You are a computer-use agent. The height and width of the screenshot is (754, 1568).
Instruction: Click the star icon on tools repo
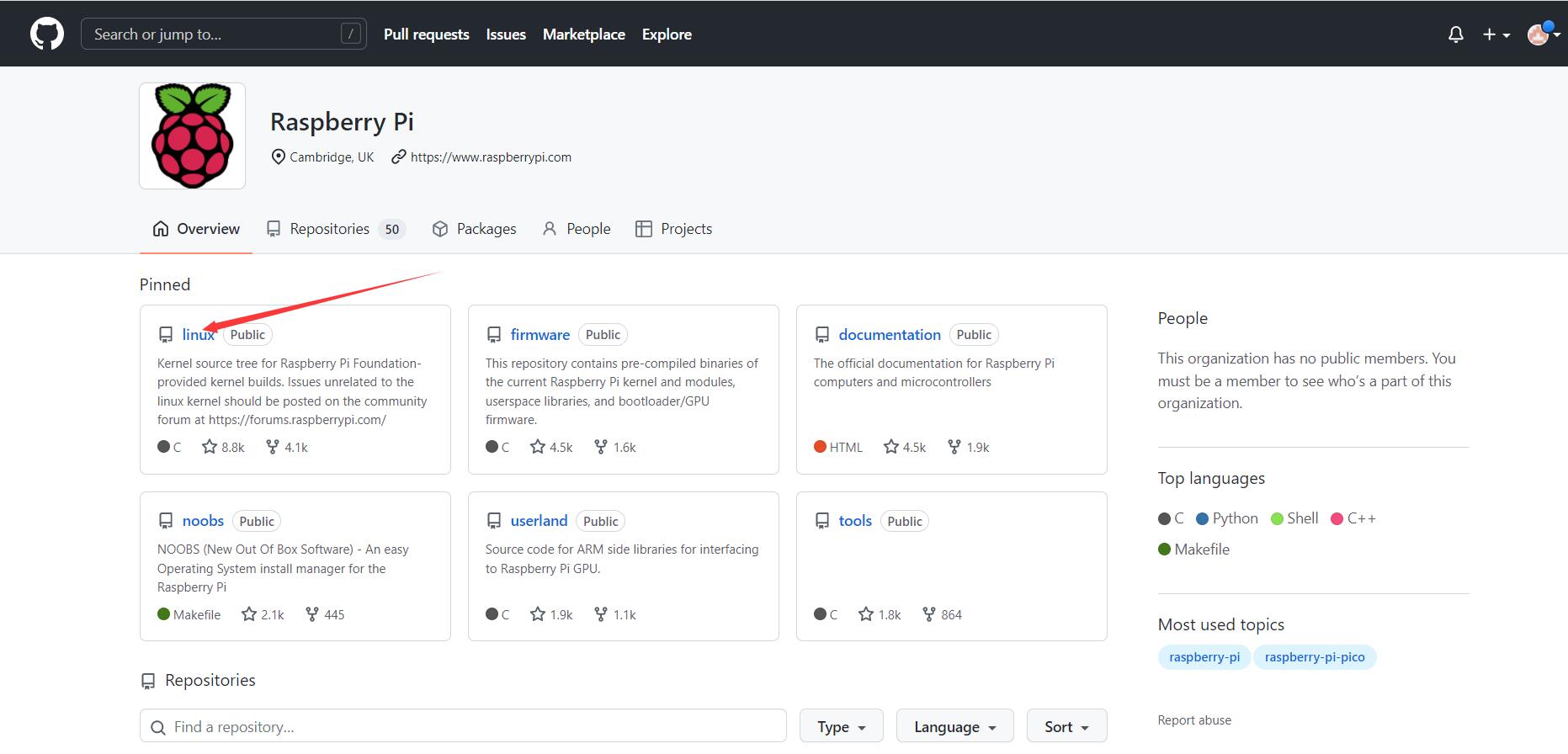tap(866, 614)
